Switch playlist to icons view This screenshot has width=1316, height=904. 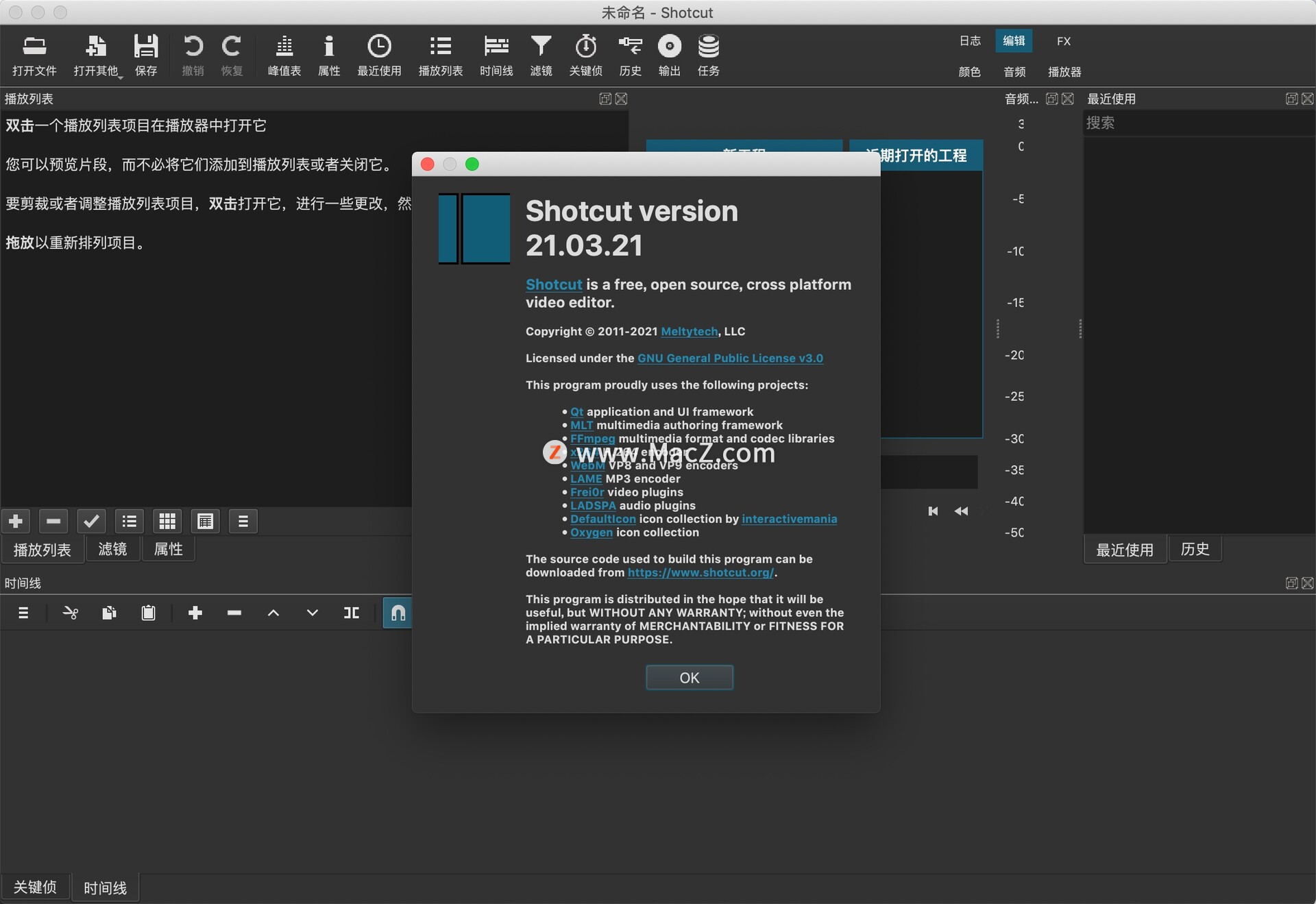(205, 522)
